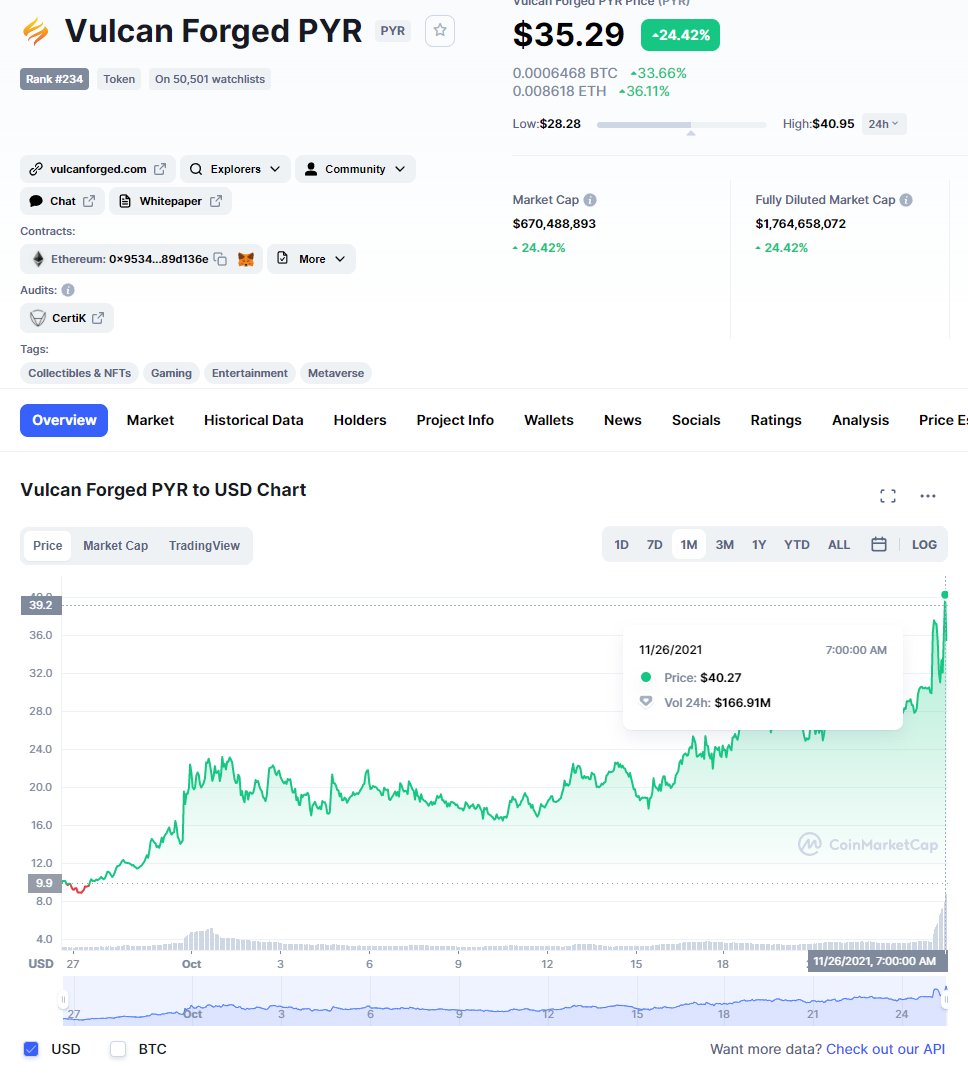968x1084 pixels.
Task: Open the calendar date range picker
Action: pos(879,545)
